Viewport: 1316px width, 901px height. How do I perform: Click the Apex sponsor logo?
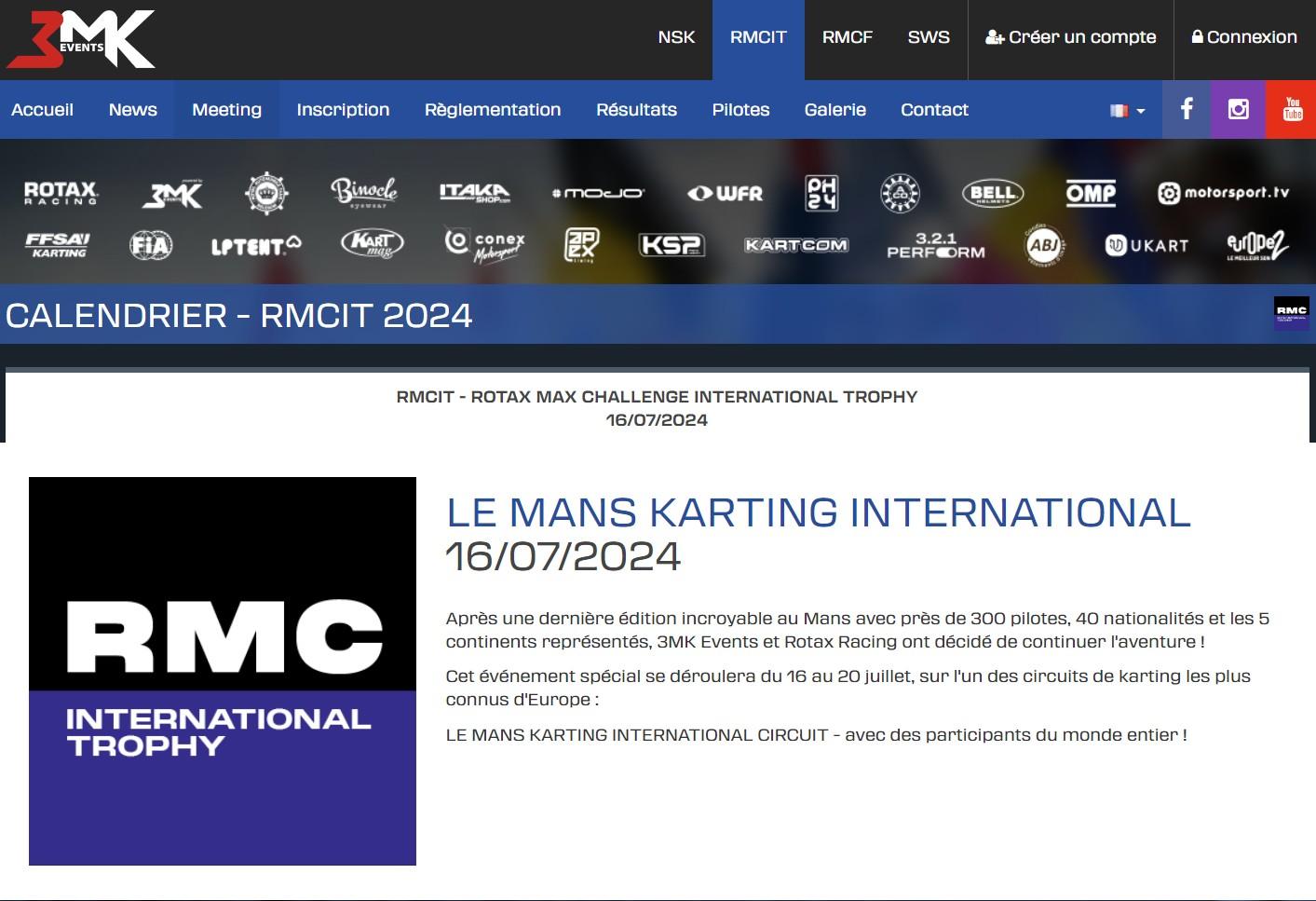pyautogui.click(x=582, y=245)
